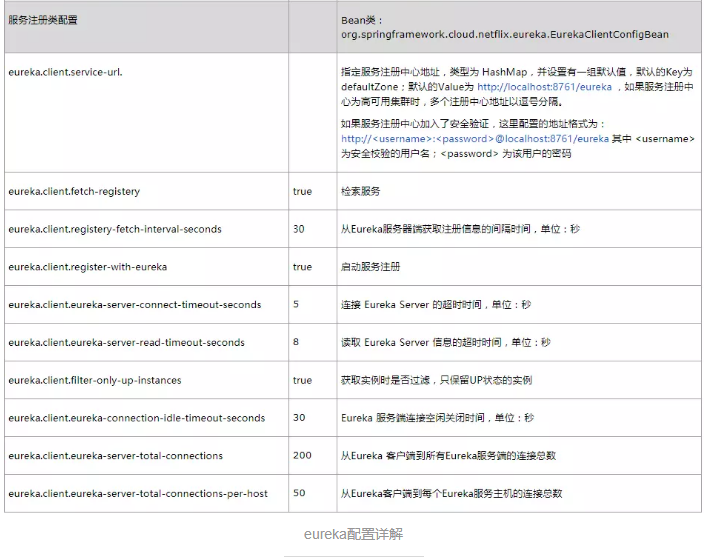Image resolution: width=708 pixels, height=559 pixels.
Task: Select eureka.client.eureka-server-connect-timeout-seconds cell
Action: point(134,304)
